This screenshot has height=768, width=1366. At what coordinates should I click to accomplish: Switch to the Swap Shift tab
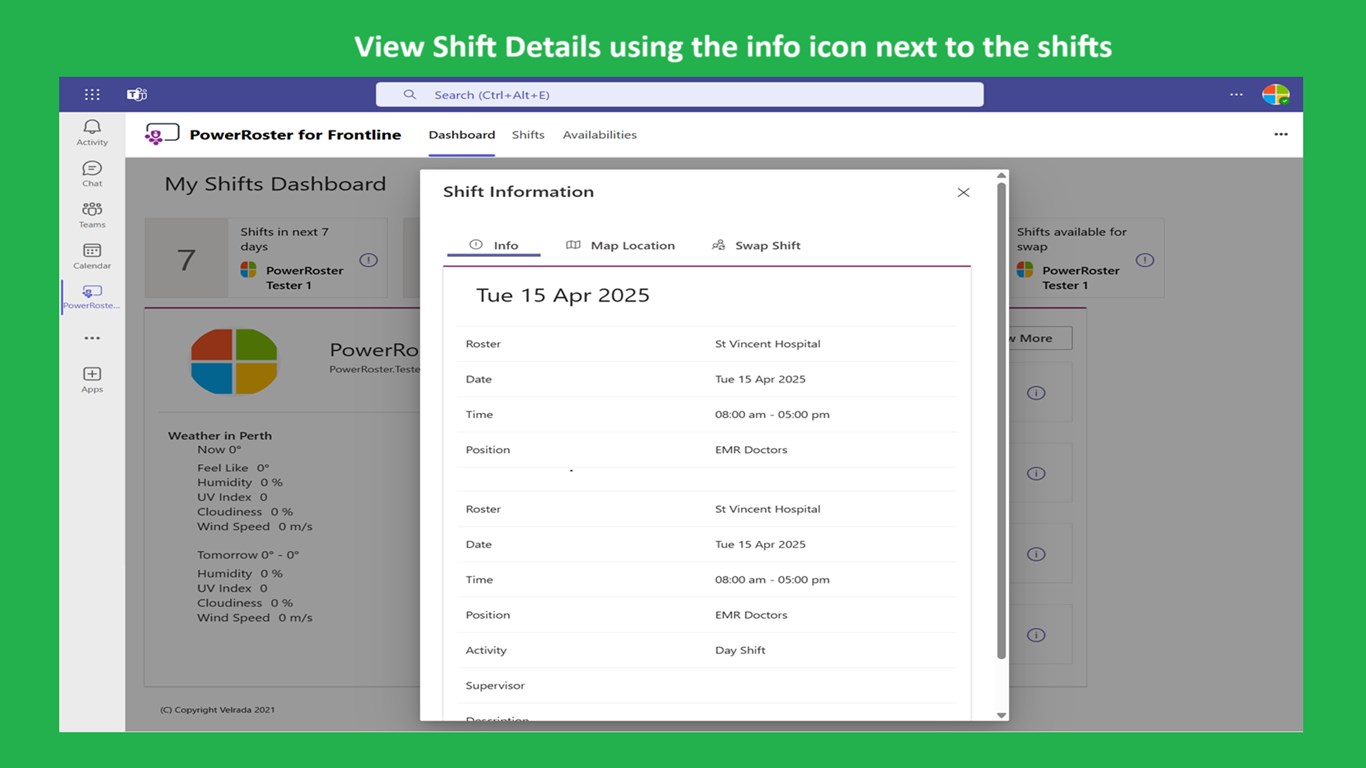point(756,245)
